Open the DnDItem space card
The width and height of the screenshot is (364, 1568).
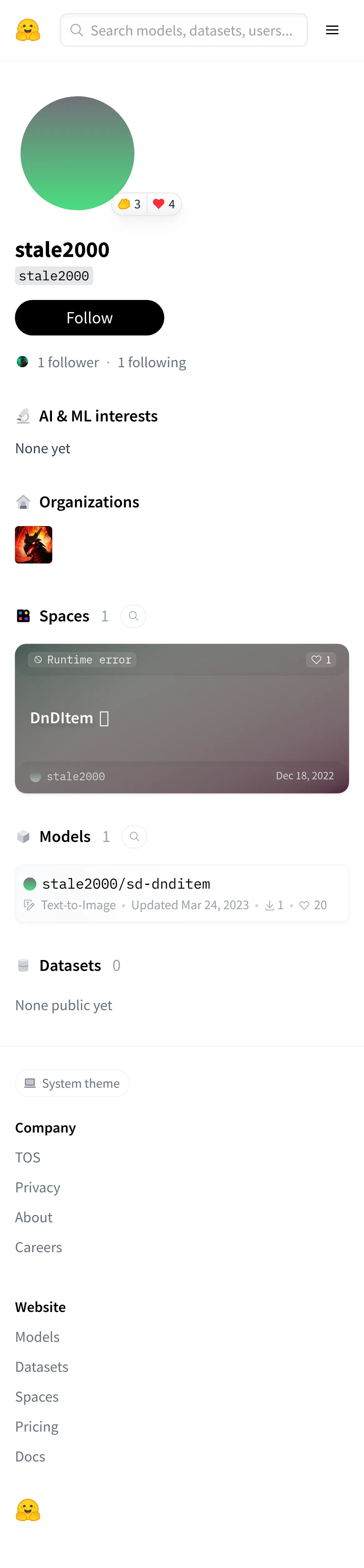pyautogui.click(x=182, y=718)
